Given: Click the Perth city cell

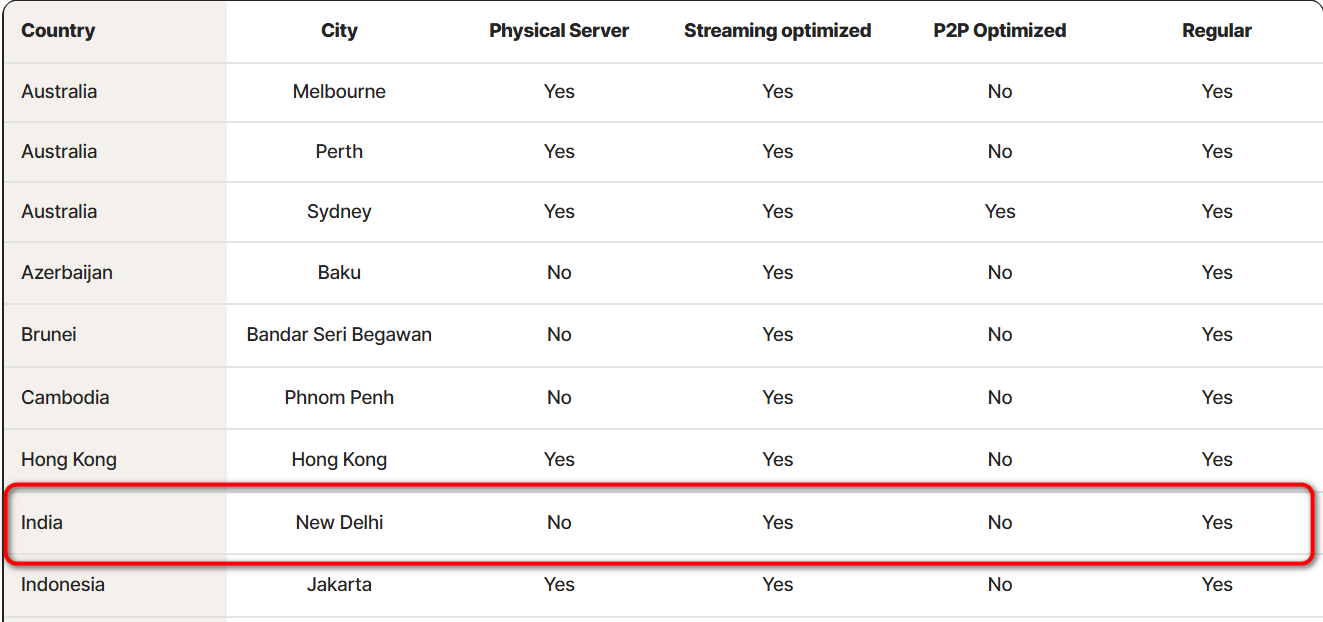Looking at the screenshot, I should point(339,152).
